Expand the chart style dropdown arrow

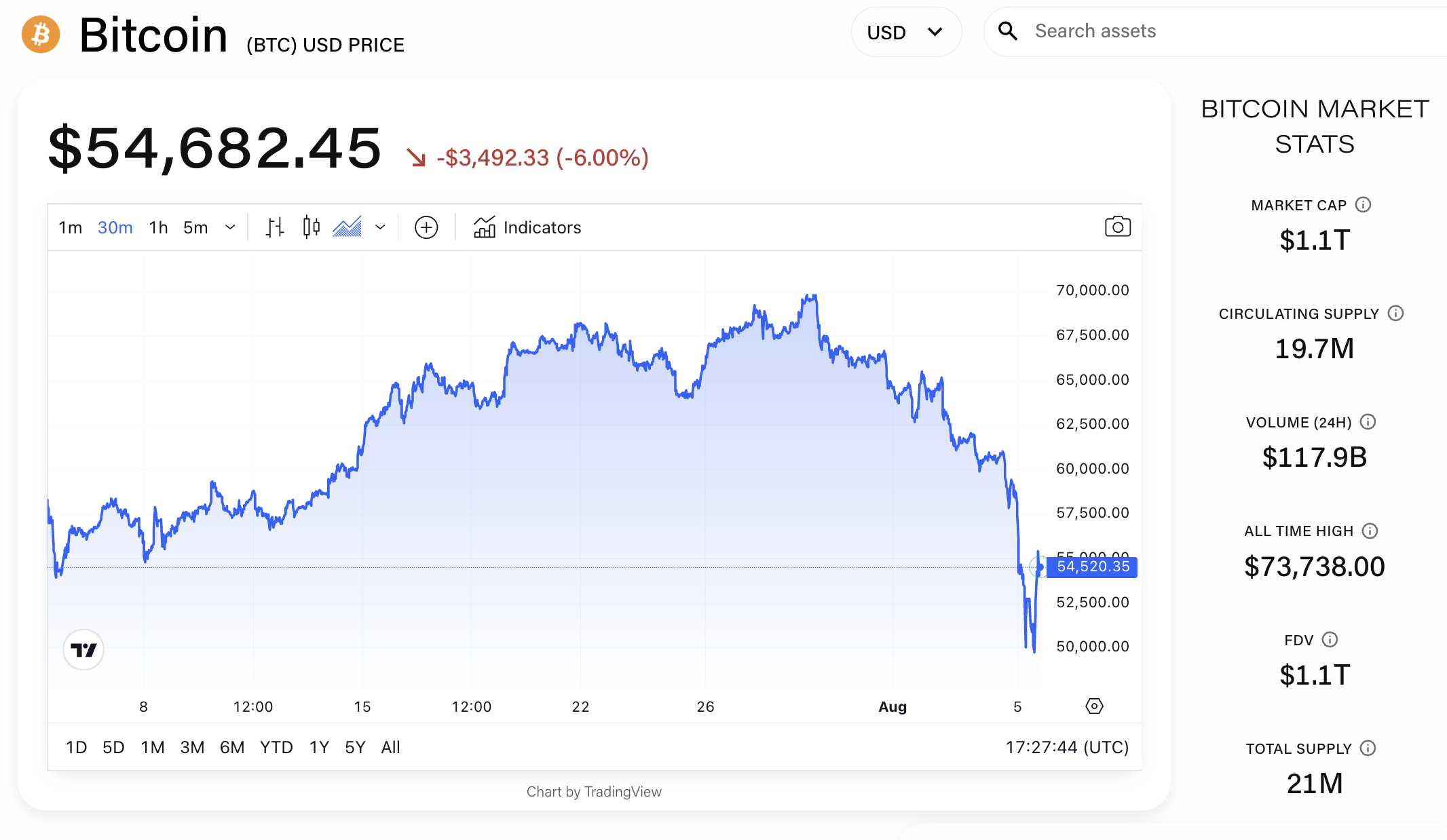tap(380, 227)
